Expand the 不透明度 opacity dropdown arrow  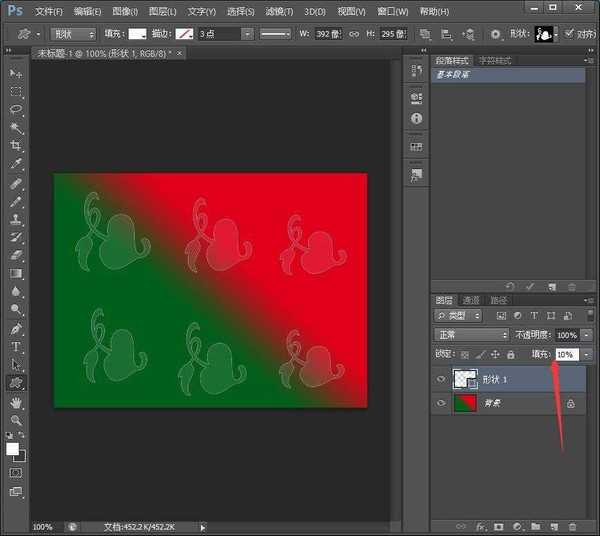coord(586,335)
